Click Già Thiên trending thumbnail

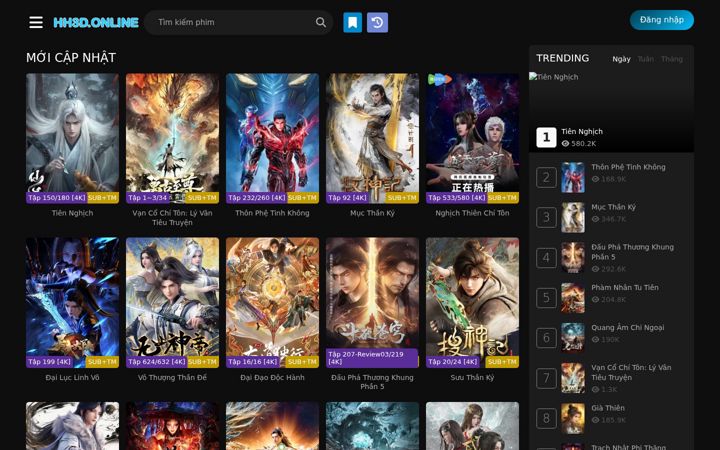click(x=573, y=418)
